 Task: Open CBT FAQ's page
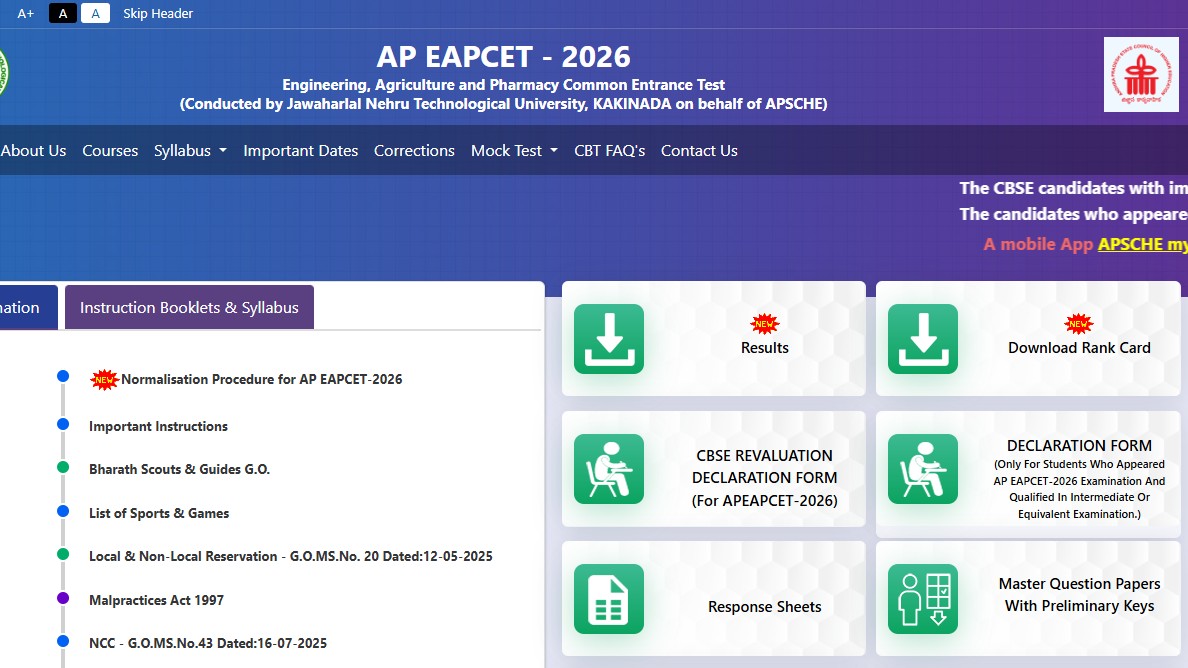click(610, 151)
